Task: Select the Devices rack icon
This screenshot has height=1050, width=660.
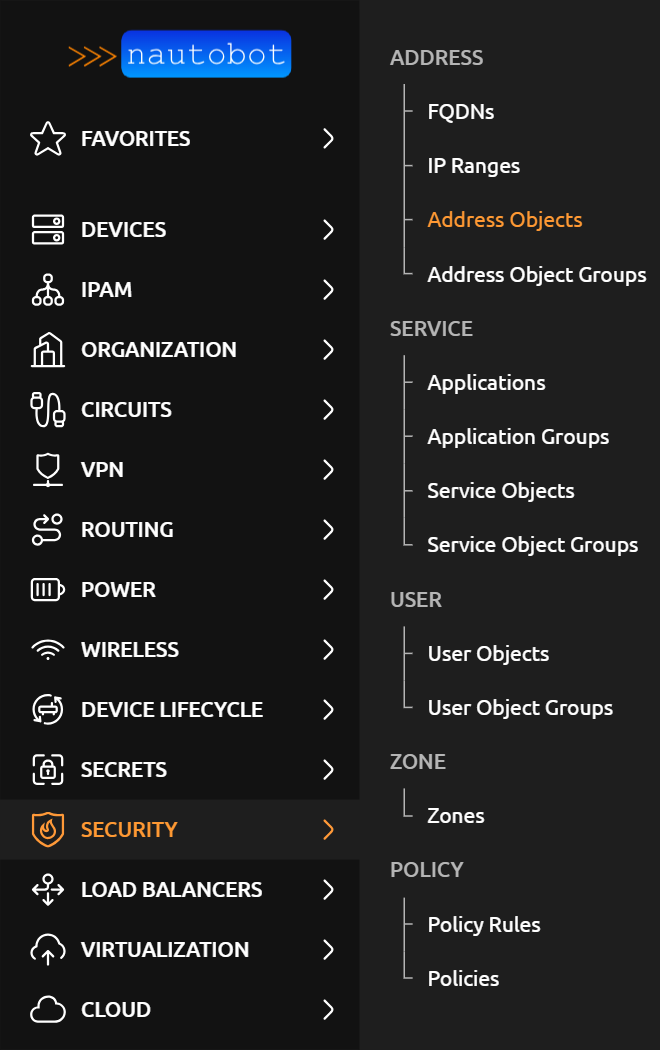Action: pyautogui.click(x=47, y=229)
